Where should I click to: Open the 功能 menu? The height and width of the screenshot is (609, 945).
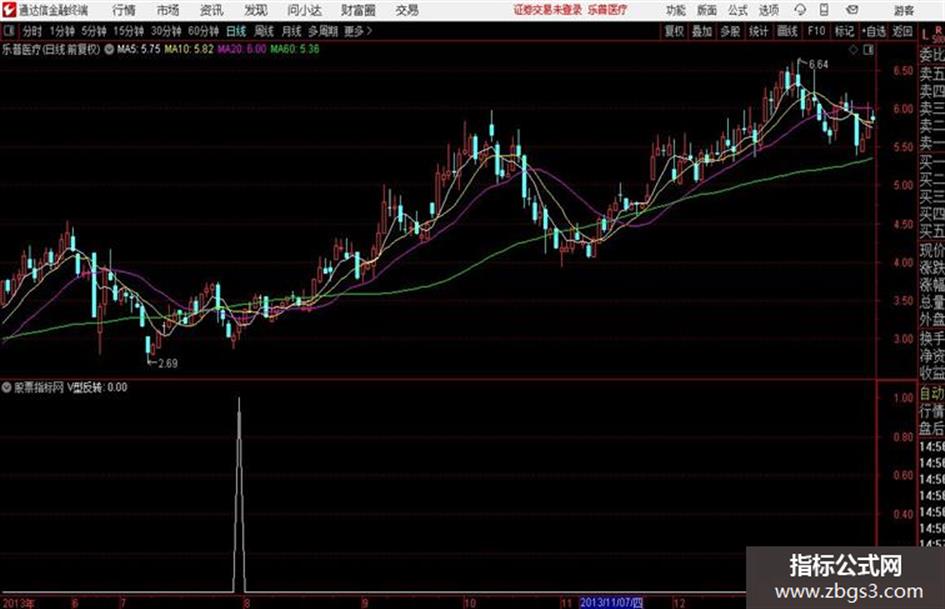676,10
